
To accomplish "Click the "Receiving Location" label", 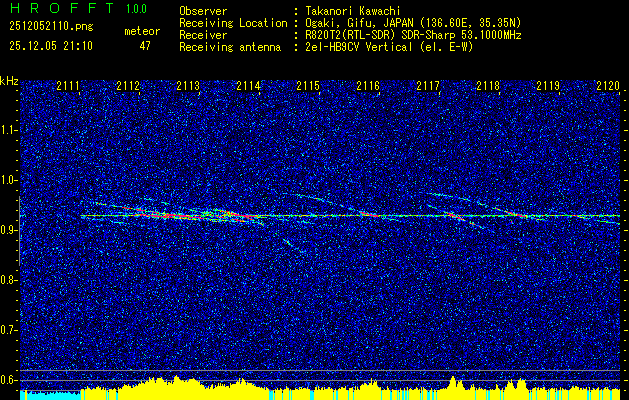I will (x=233, y=23).
